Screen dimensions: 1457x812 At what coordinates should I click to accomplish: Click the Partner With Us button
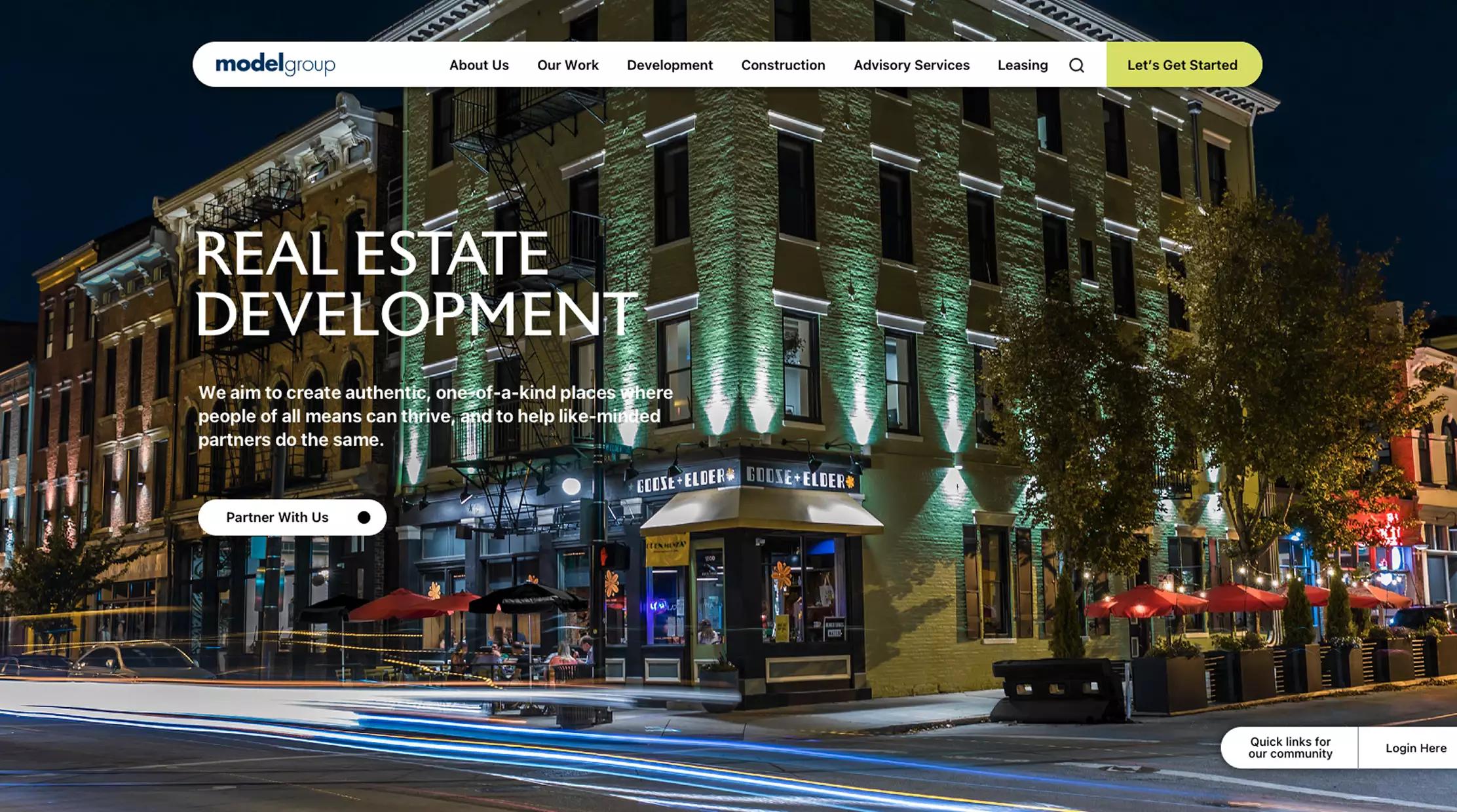click(292, 517)
